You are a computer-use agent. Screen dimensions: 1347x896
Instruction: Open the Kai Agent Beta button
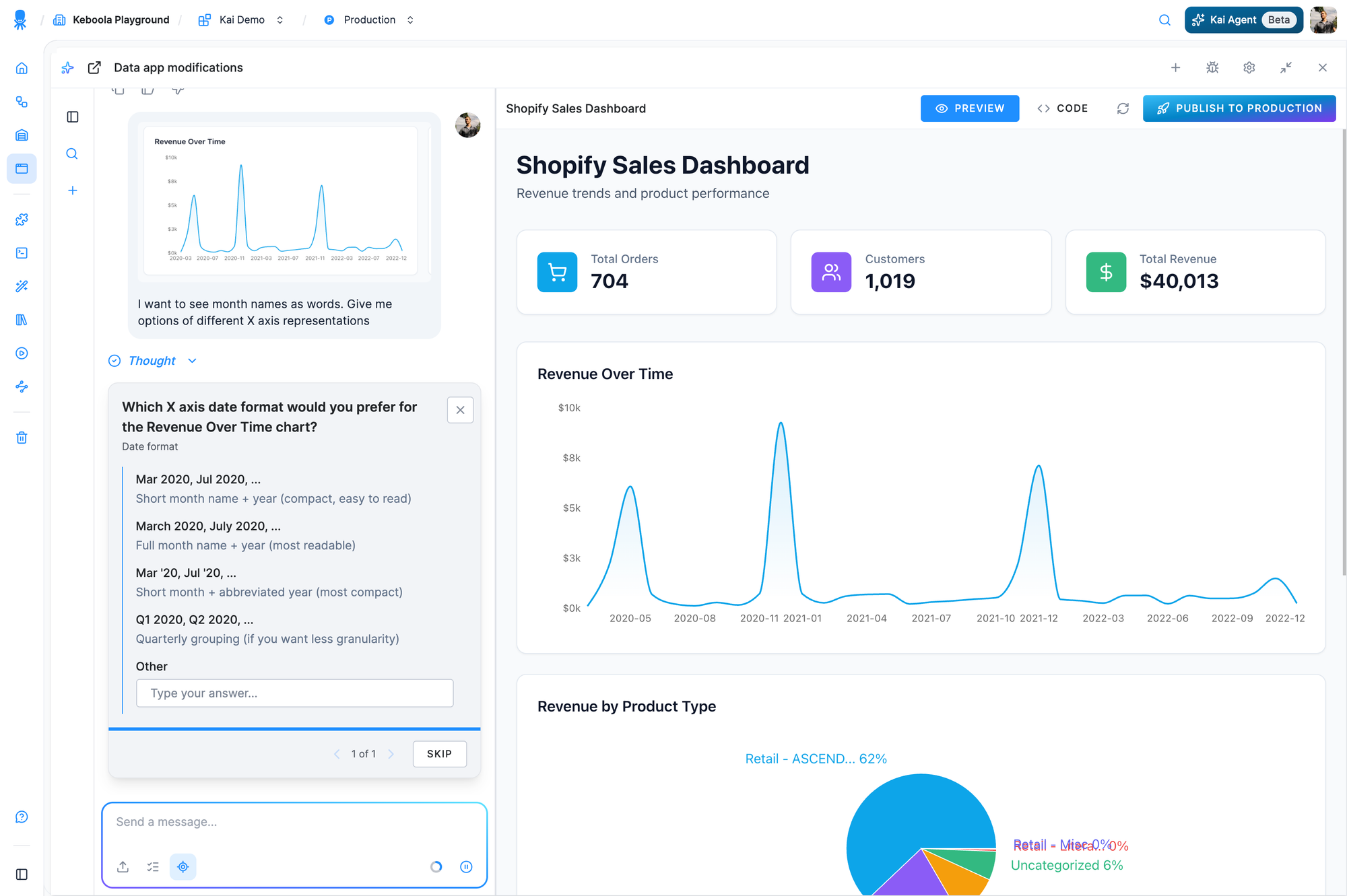point(1243,20)
